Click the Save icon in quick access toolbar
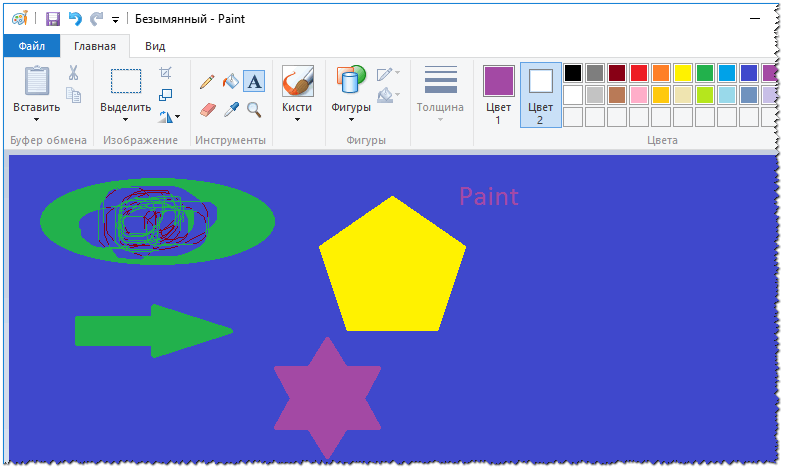 [x=52, y=19]
